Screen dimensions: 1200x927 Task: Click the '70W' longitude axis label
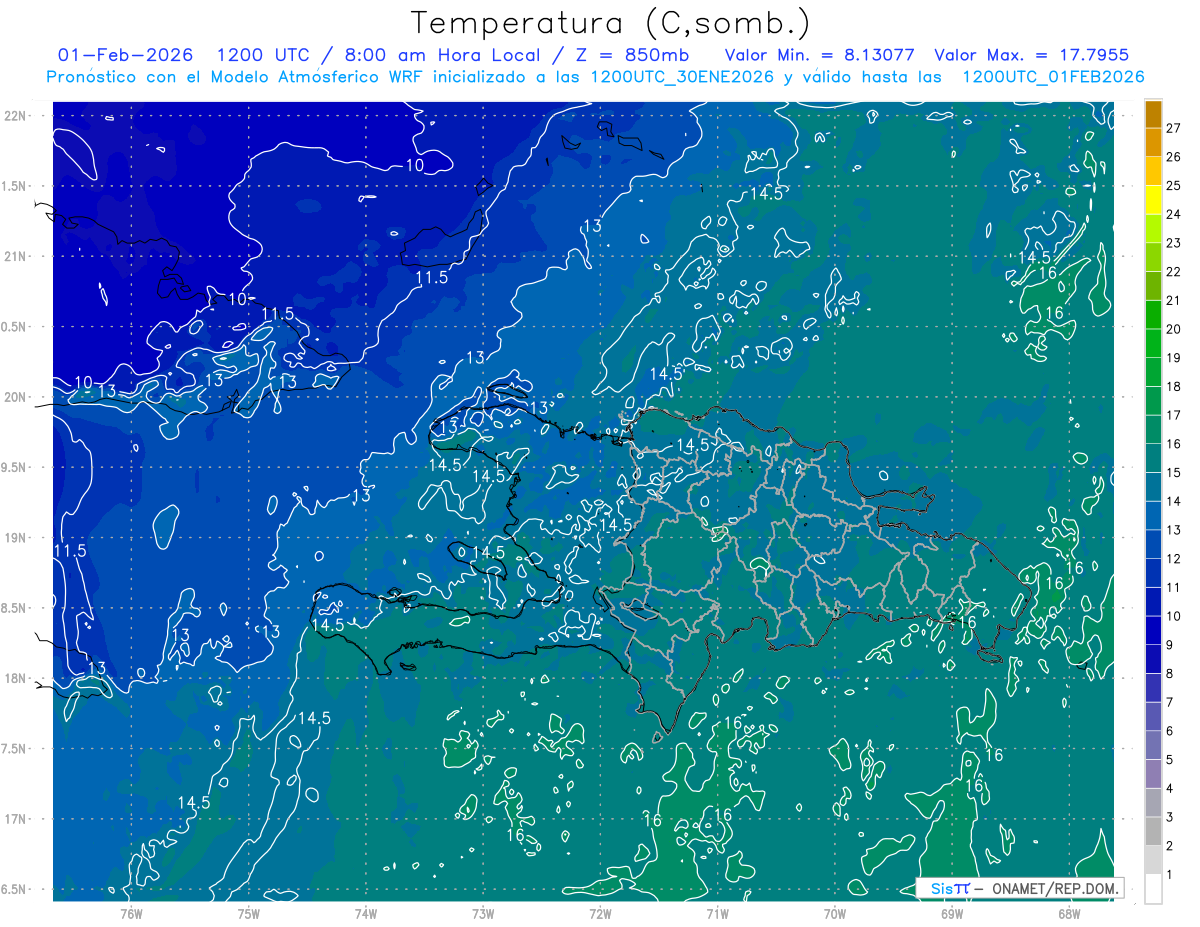coord(835,913)
